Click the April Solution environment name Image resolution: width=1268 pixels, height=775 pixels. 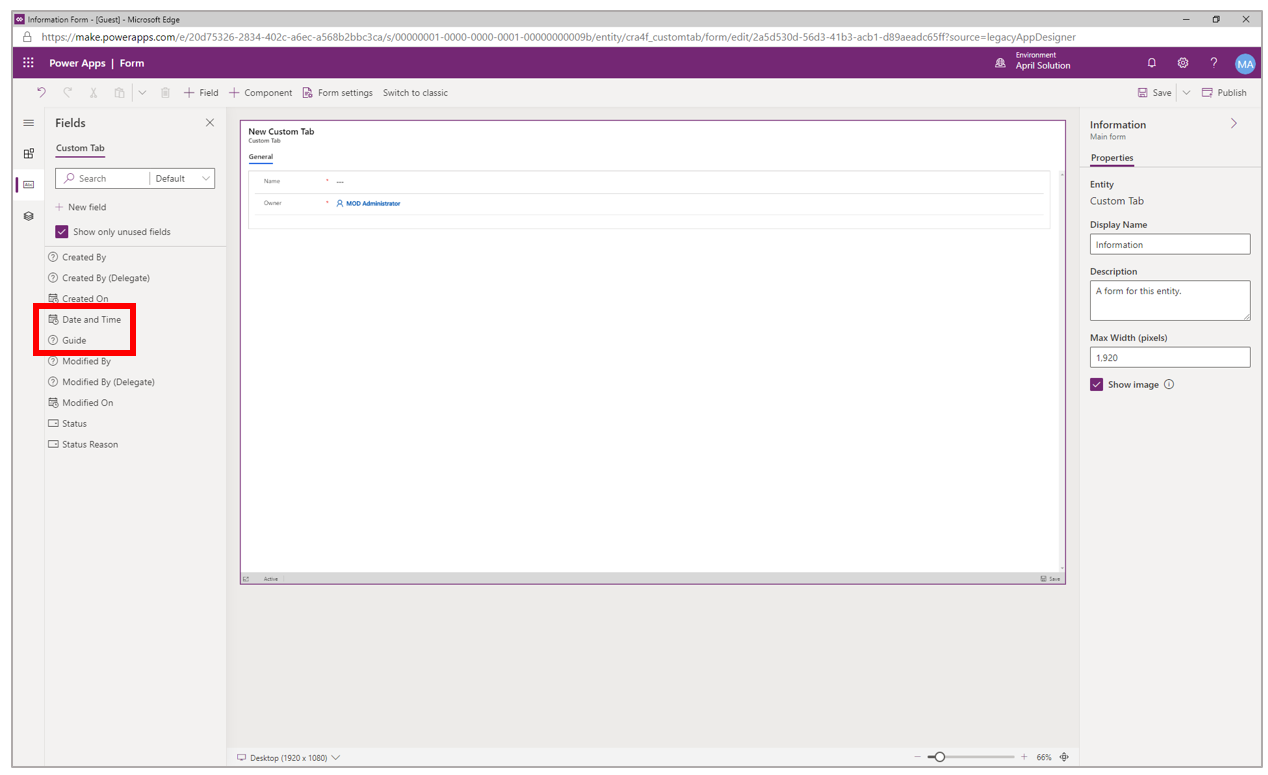[1043, 66]
